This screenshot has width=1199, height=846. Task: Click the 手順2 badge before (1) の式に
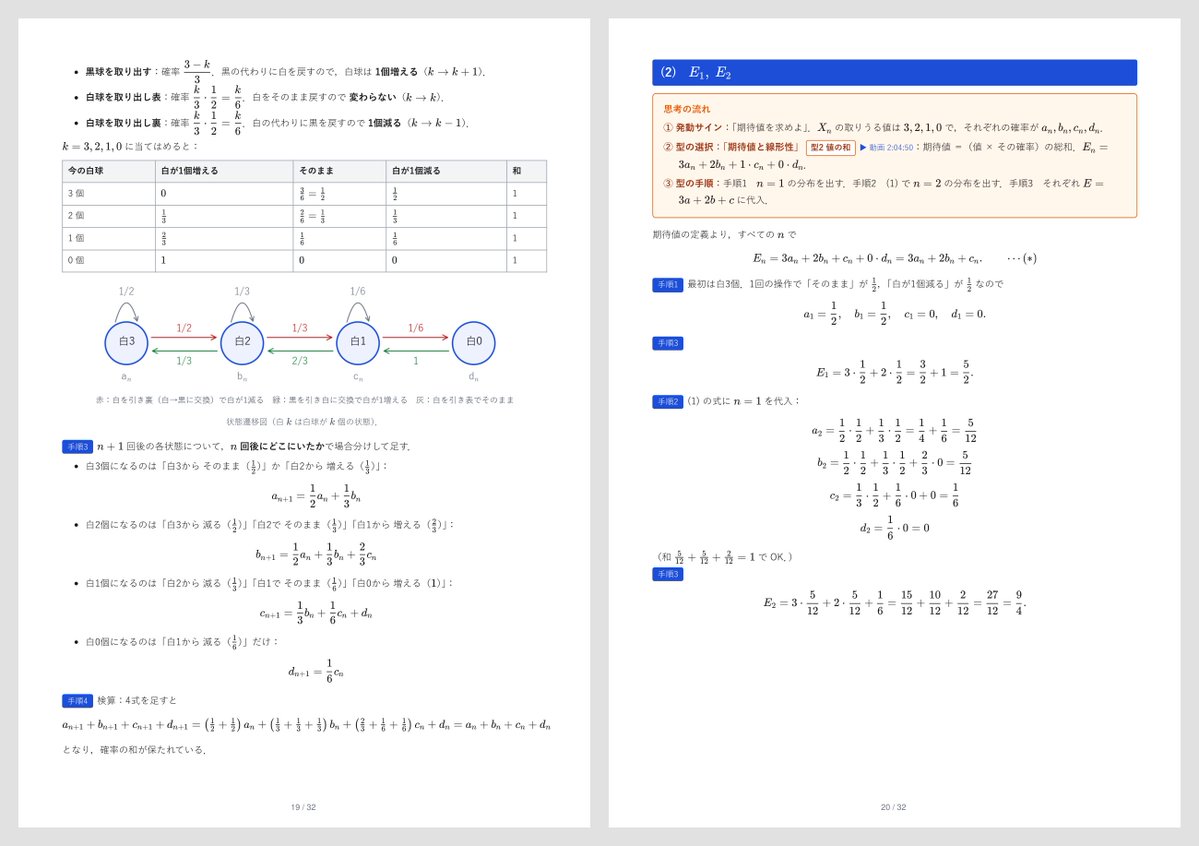pyautogui.click(x=667, y=402)
